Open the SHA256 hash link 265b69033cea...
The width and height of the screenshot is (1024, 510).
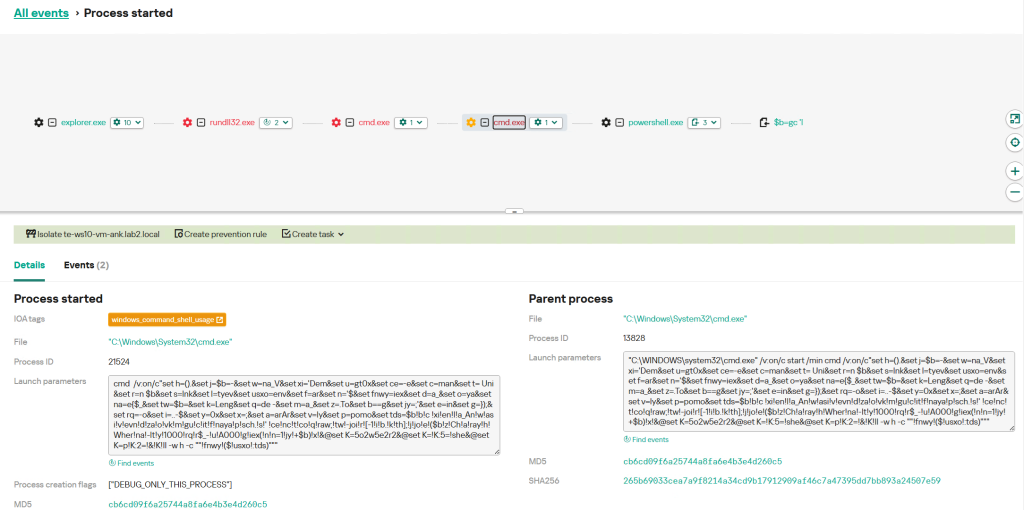point(782,481)
